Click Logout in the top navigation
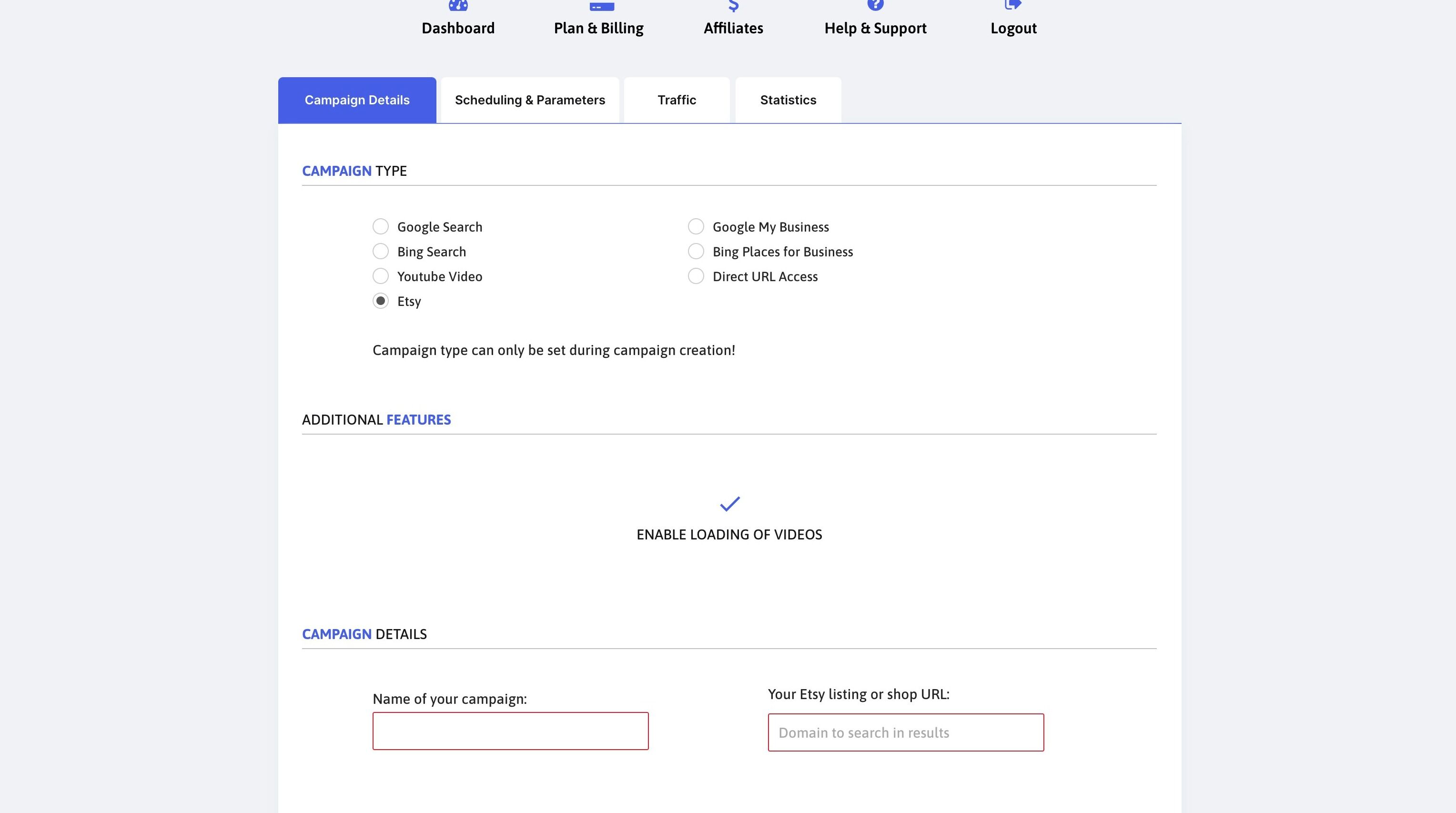 coord(1013,28)
